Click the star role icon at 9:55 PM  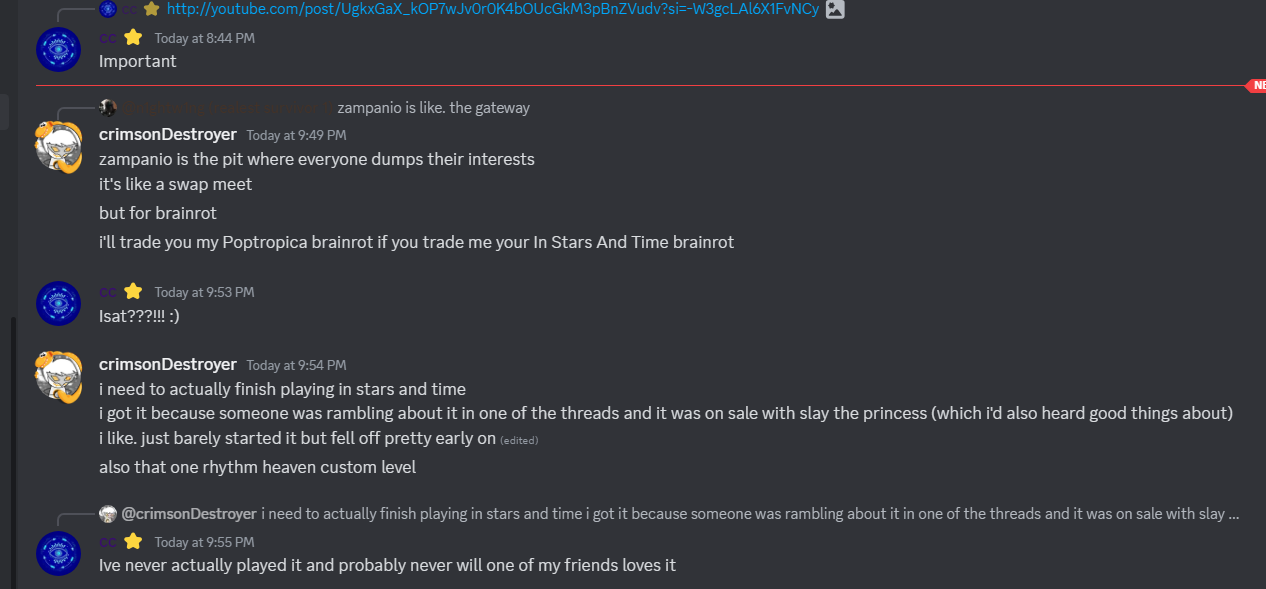tap(133, 541)
